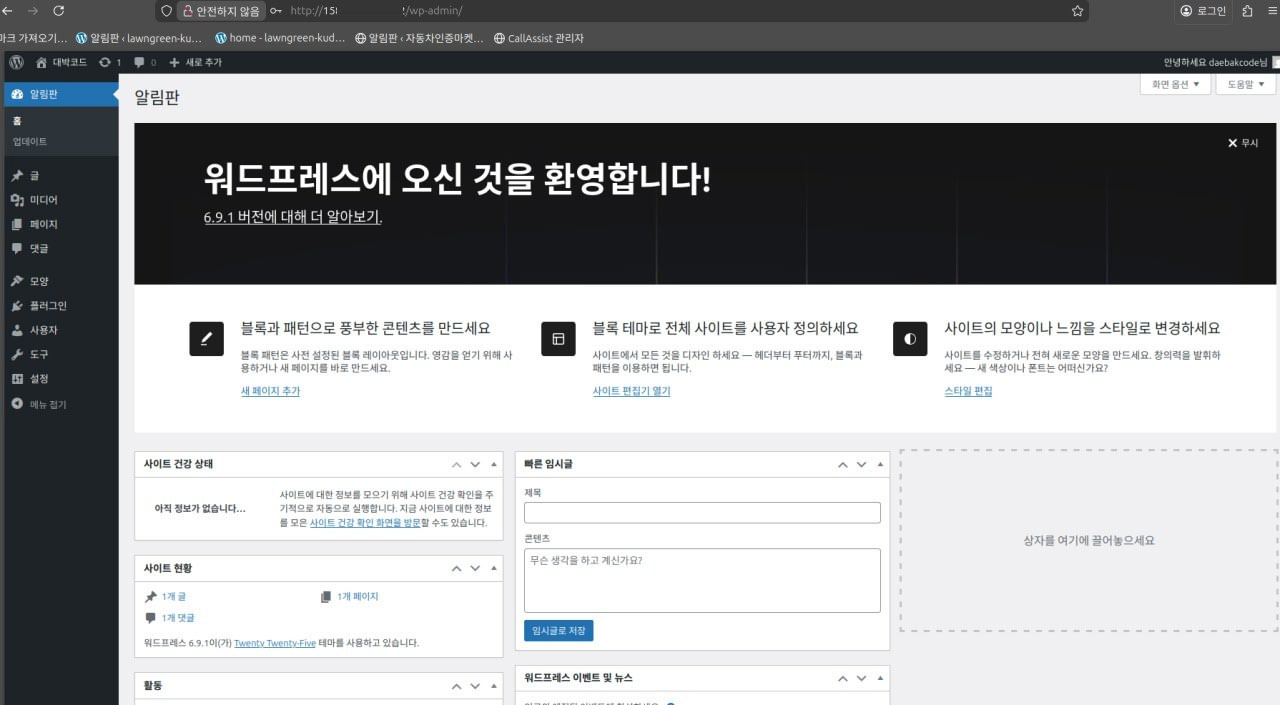Click the half-circle styles icon
The height and width of the screenshot is (705, 1280).
[x=910, y=339]
